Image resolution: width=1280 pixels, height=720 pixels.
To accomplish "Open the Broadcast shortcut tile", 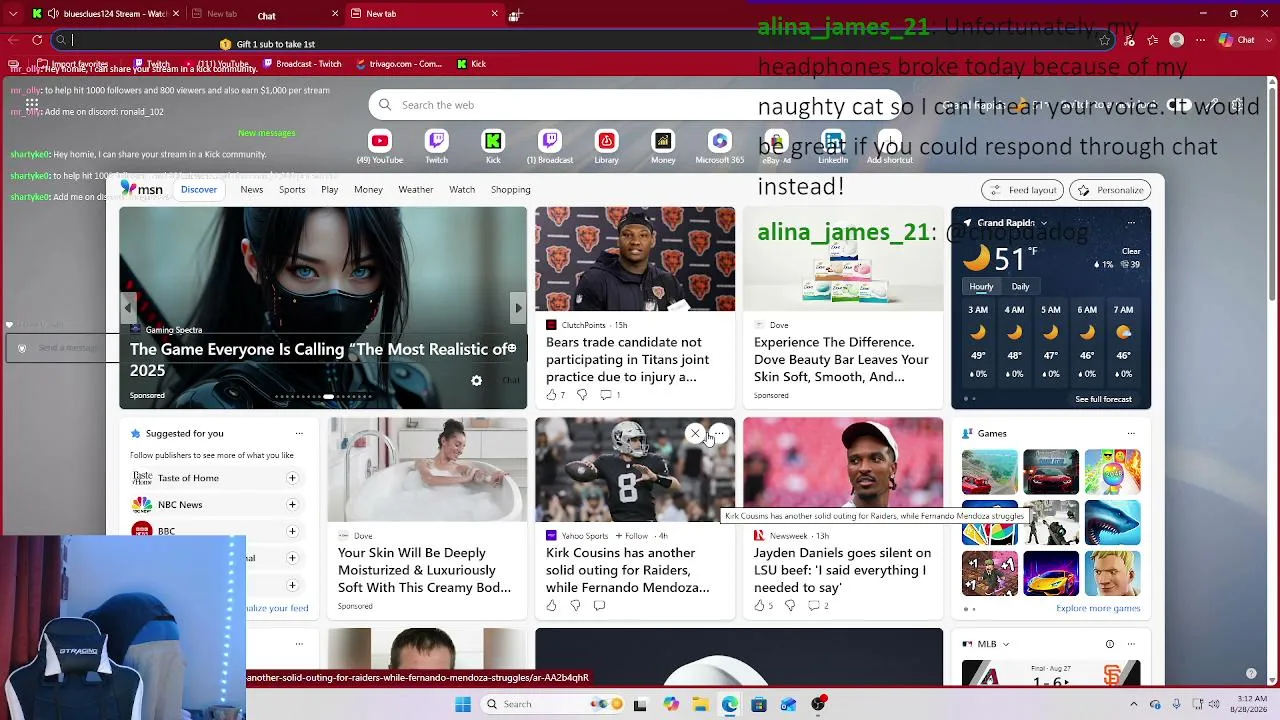I will pyautogui.click(x=550, y=146).
